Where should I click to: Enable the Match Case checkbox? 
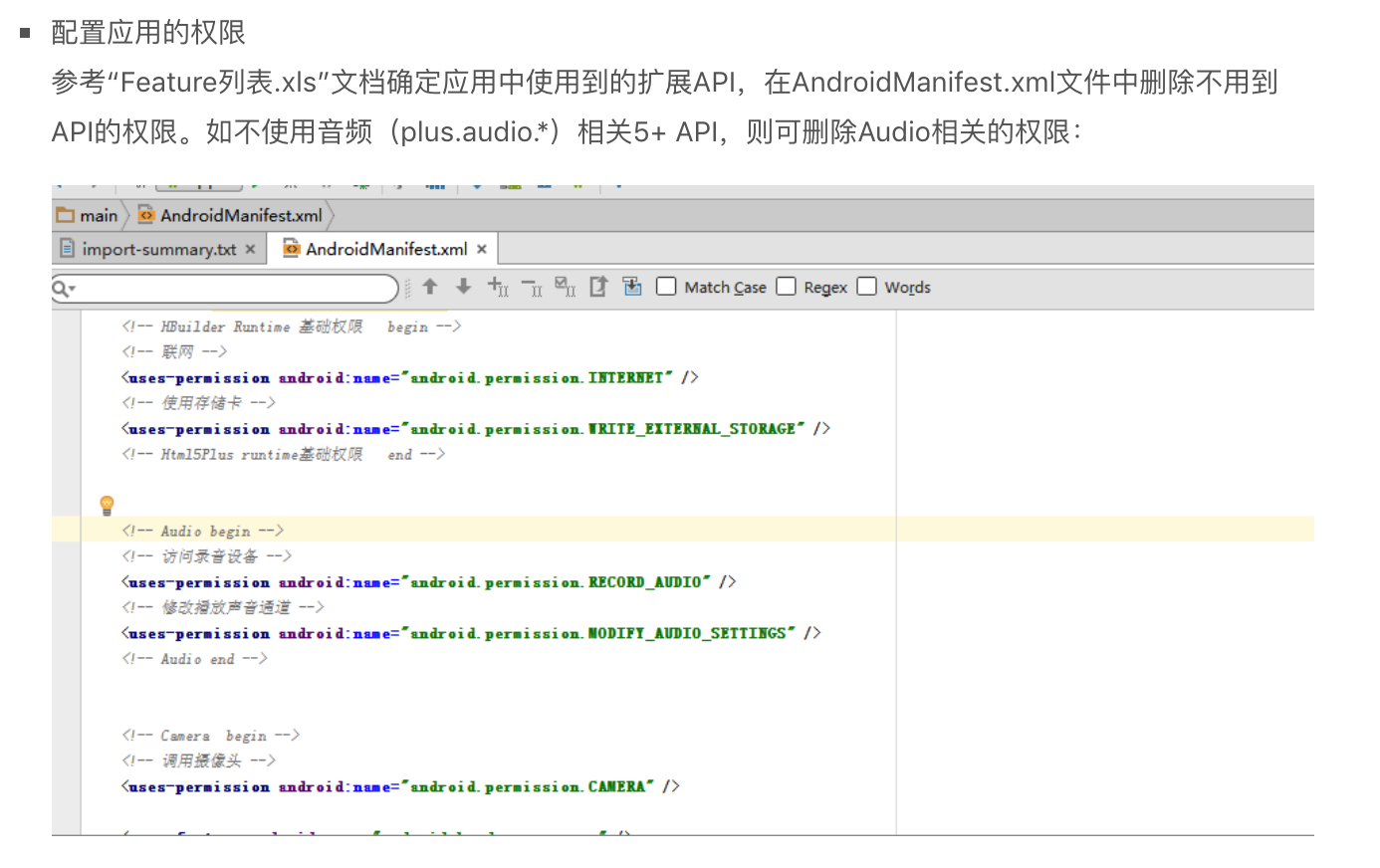(666, 287)
